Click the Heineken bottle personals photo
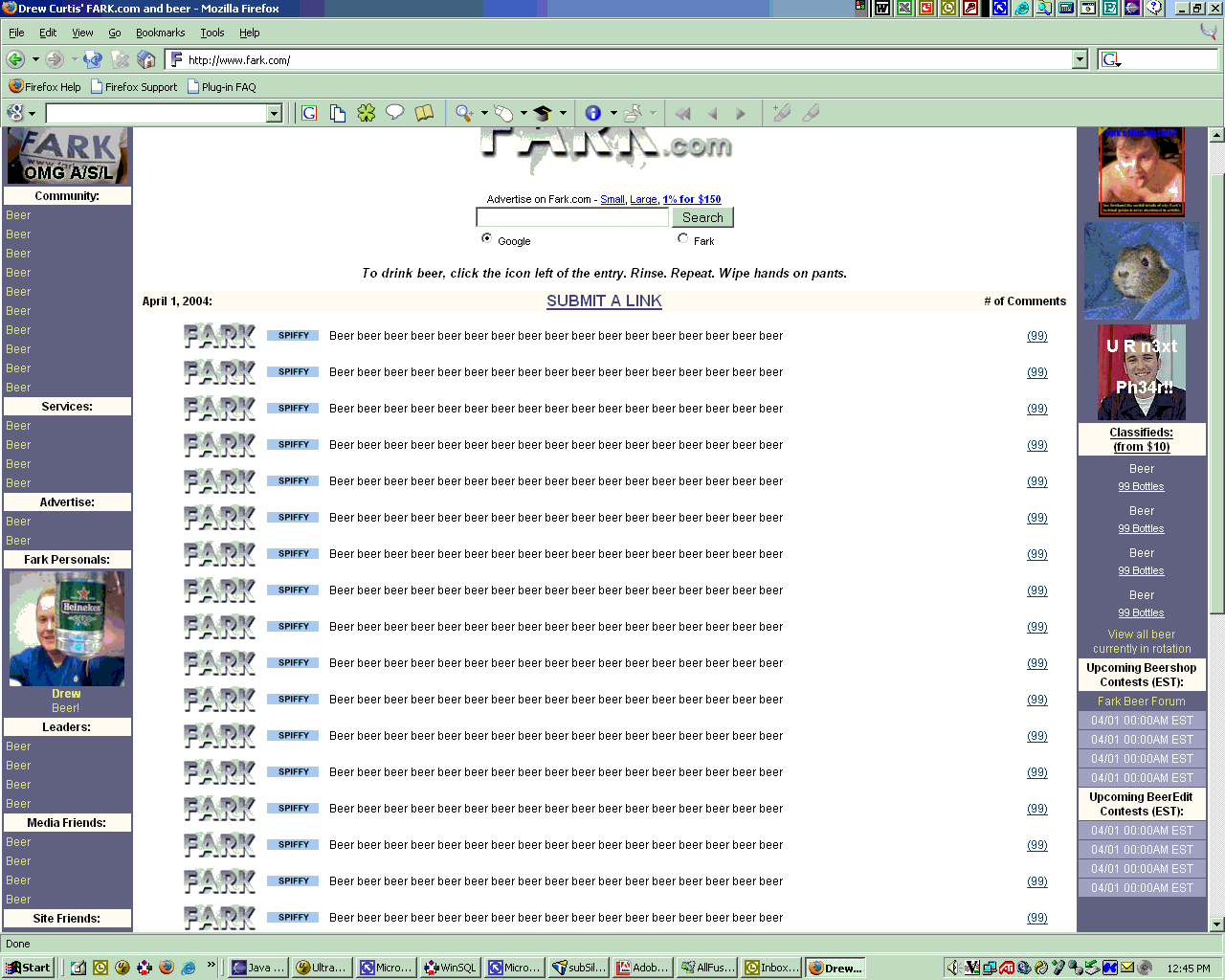Viewport: 1225px width, 980px height. (67, 629)
